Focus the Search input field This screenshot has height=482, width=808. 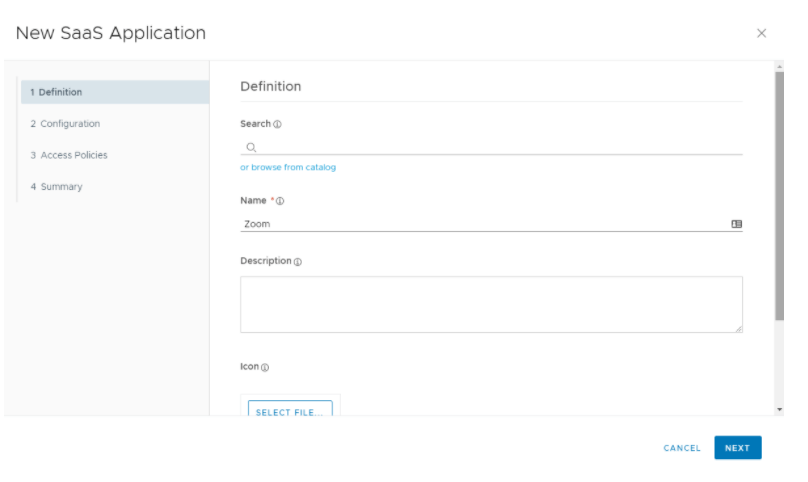[495, 147]
